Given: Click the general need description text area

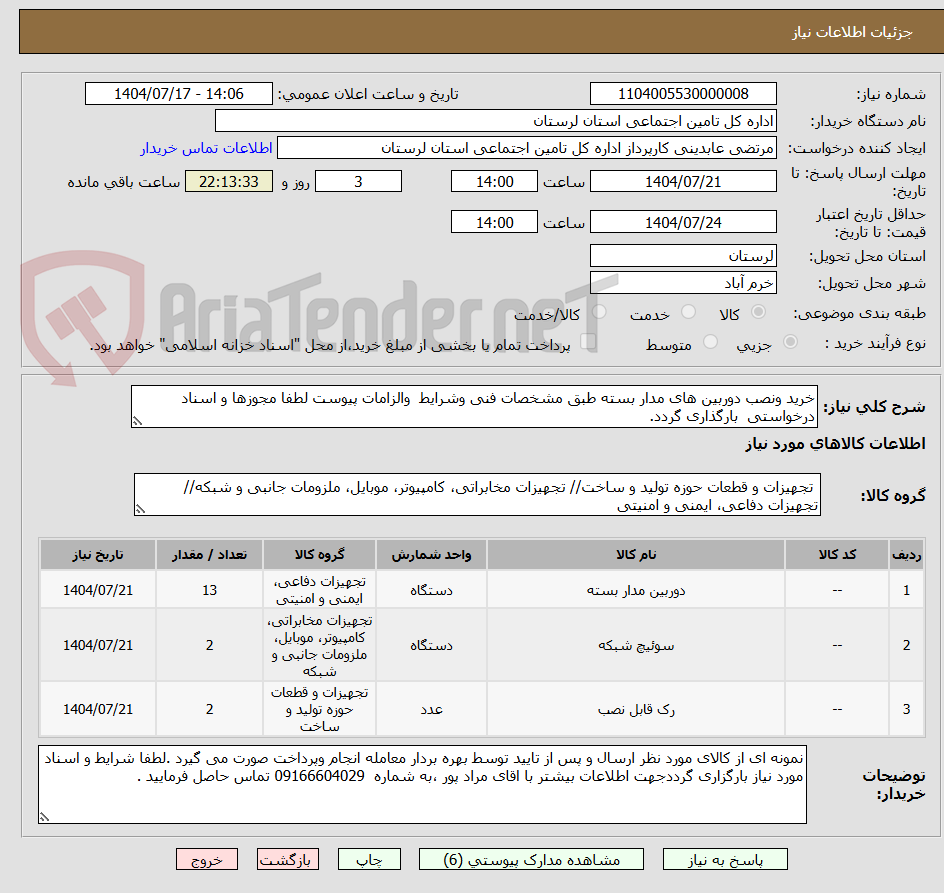Looking at the screenshot, I should coord(474,407).
